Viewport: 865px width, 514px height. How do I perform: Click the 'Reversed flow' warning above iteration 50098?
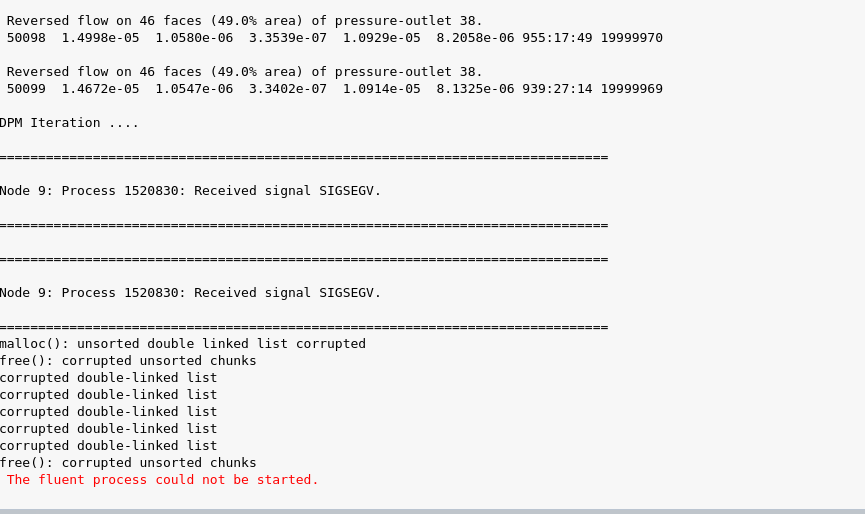(244, 21)
